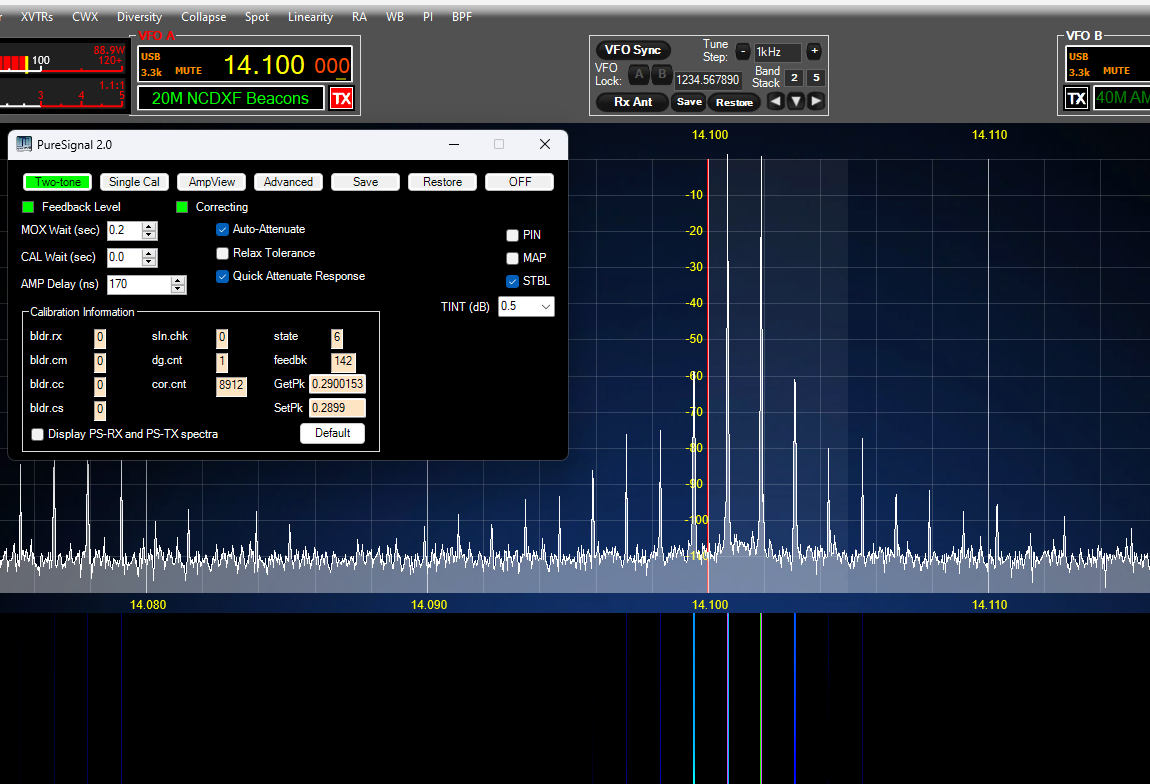
Task: Decrease tune step with minus button
Action: (x=743, y=51)
